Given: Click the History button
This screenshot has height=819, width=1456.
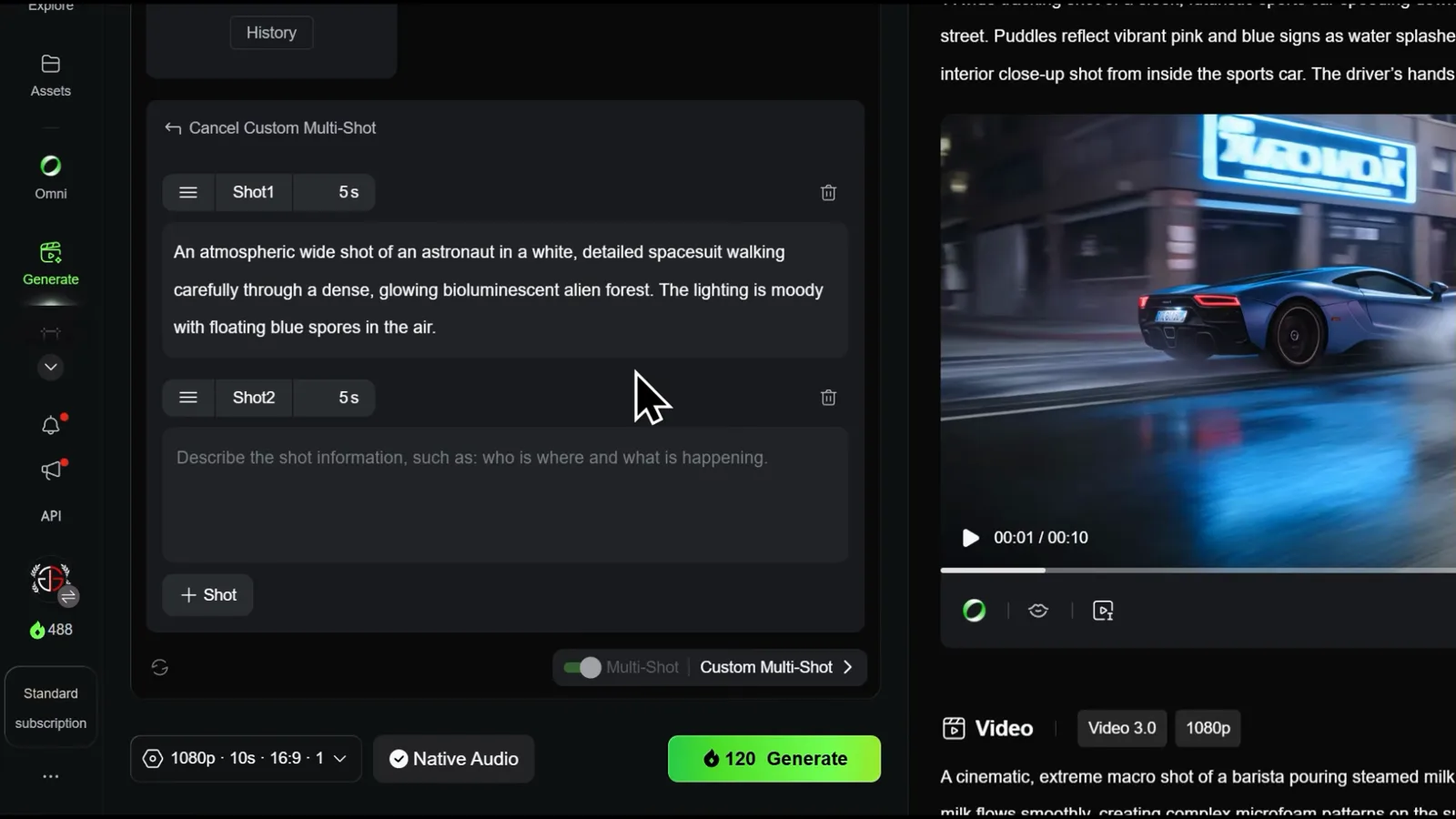Looking at the screenshot, I should pos(271,33).
